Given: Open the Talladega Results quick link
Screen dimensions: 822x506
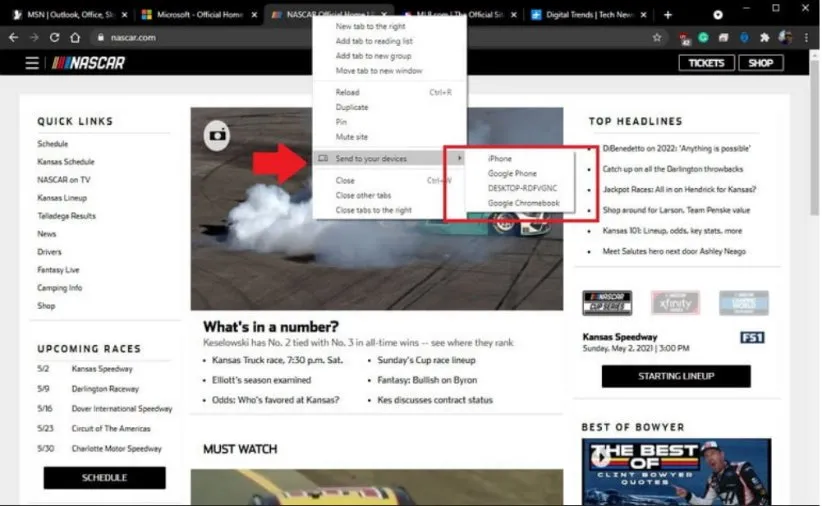Looking at the screenshot, I should pyautogui.click(x=66, y=215).
